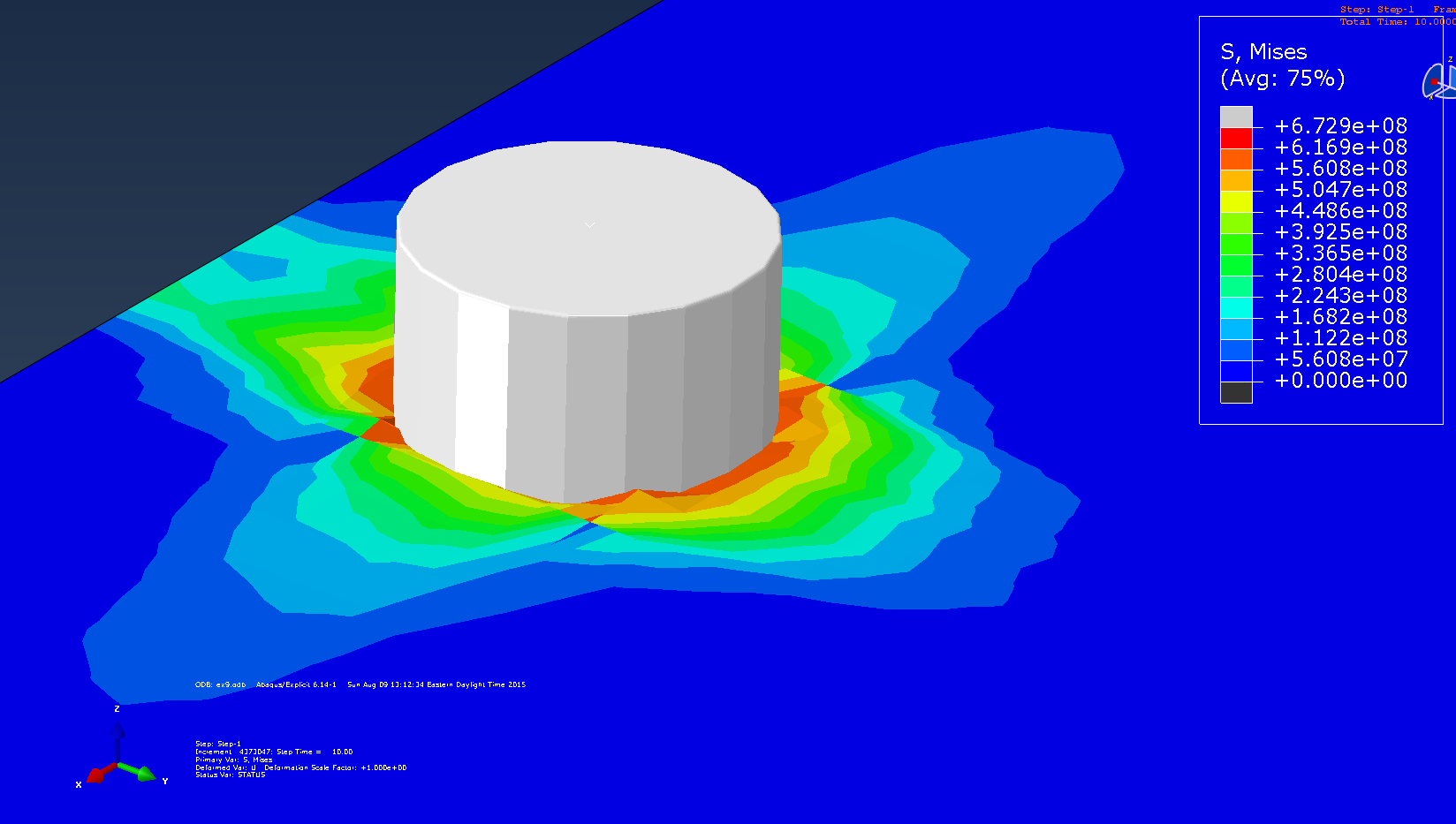Click the red square on the 3D compass
Viewport: 1456px width, 824px height.
(1434, 81)
